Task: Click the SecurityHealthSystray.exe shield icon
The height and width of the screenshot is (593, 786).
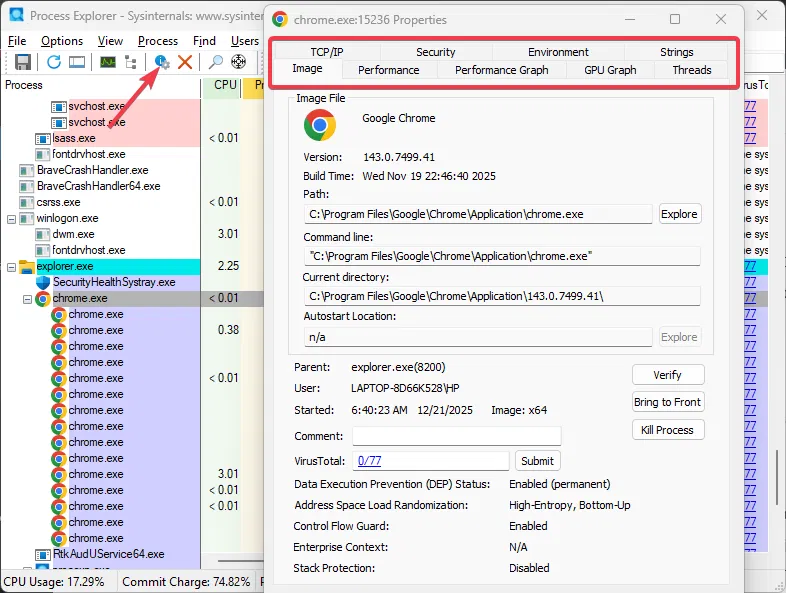Action: pyautogui.click(x=42, y=282)
